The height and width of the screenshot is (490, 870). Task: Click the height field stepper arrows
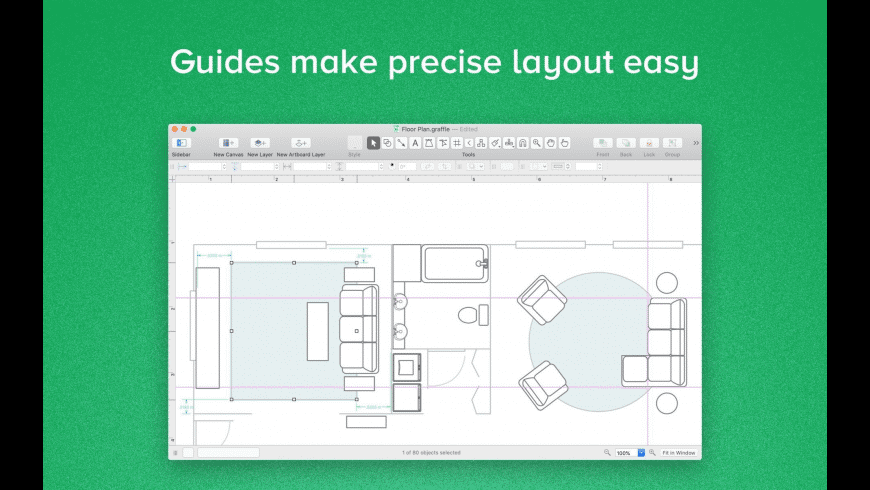[x=381, y=166]
